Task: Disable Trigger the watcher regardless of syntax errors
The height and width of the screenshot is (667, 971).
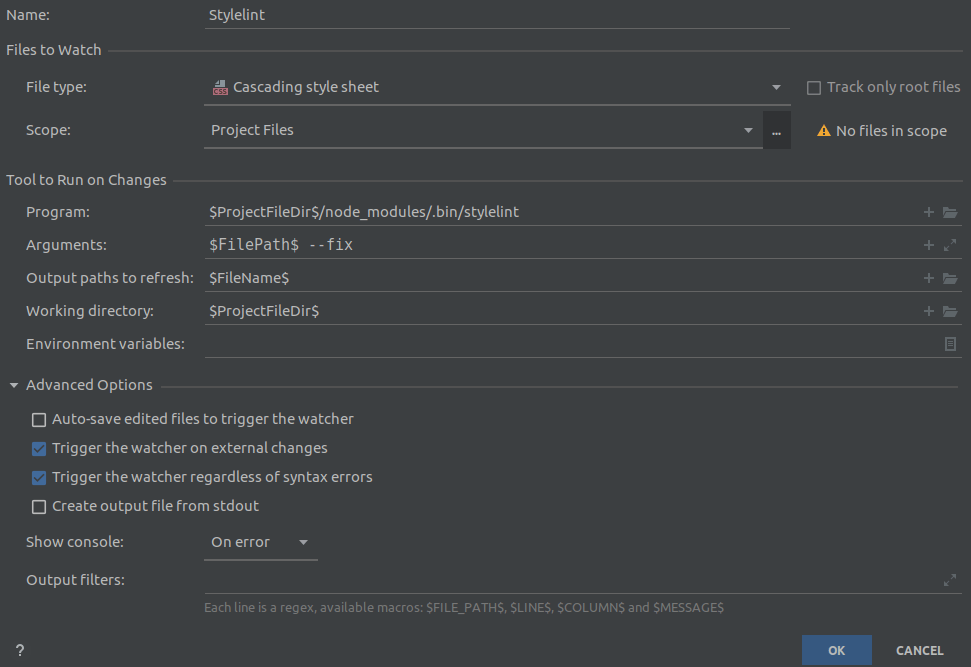Action: click(39, 477)
